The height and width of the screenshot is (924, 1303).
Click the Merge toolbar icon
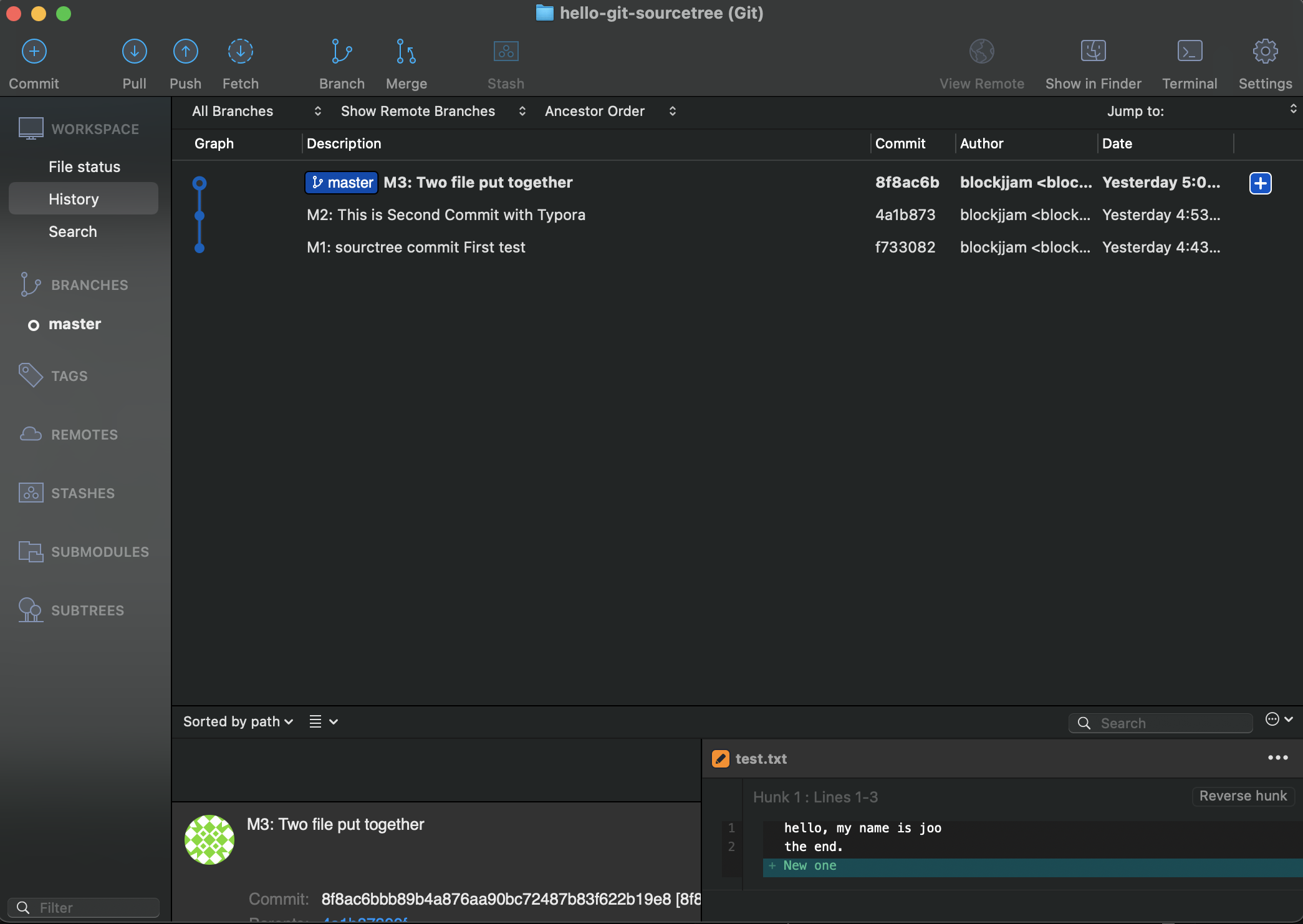click(x=406, y=52)
